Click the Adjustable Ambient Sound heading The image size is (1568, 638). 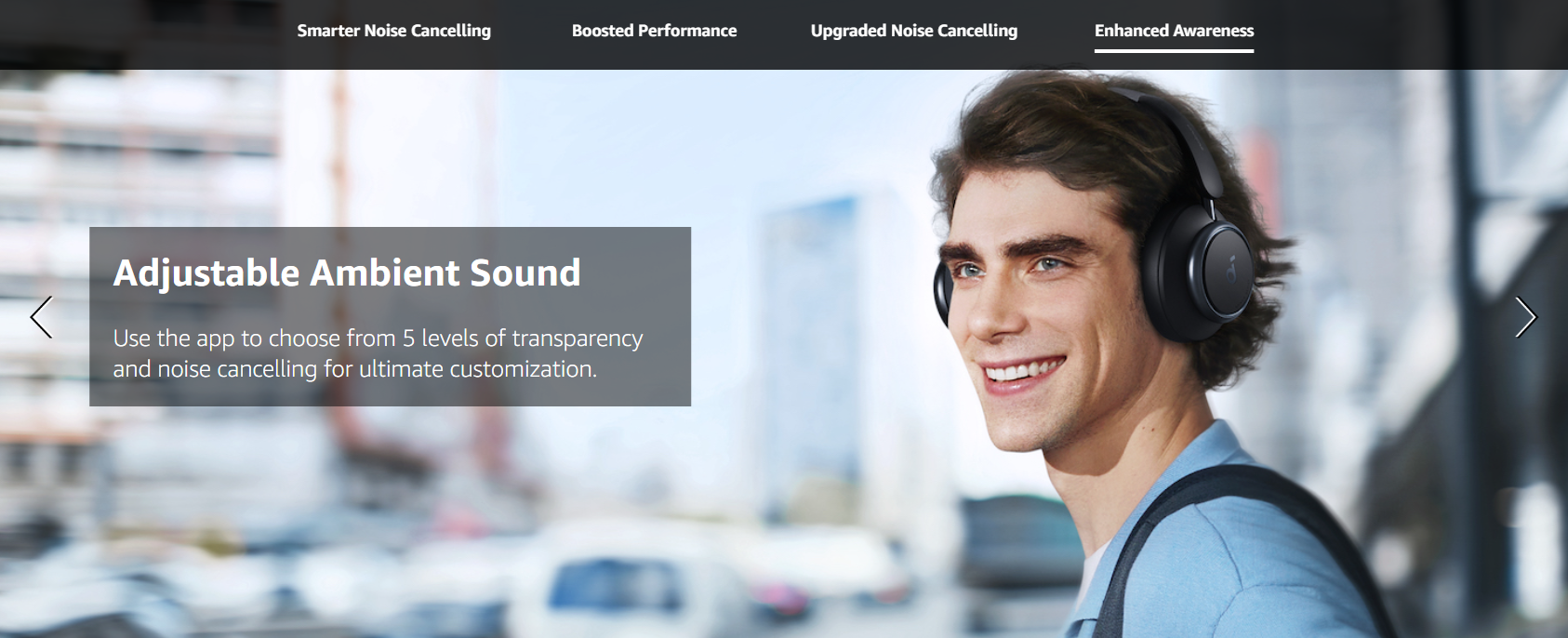[x=347, y=273]
